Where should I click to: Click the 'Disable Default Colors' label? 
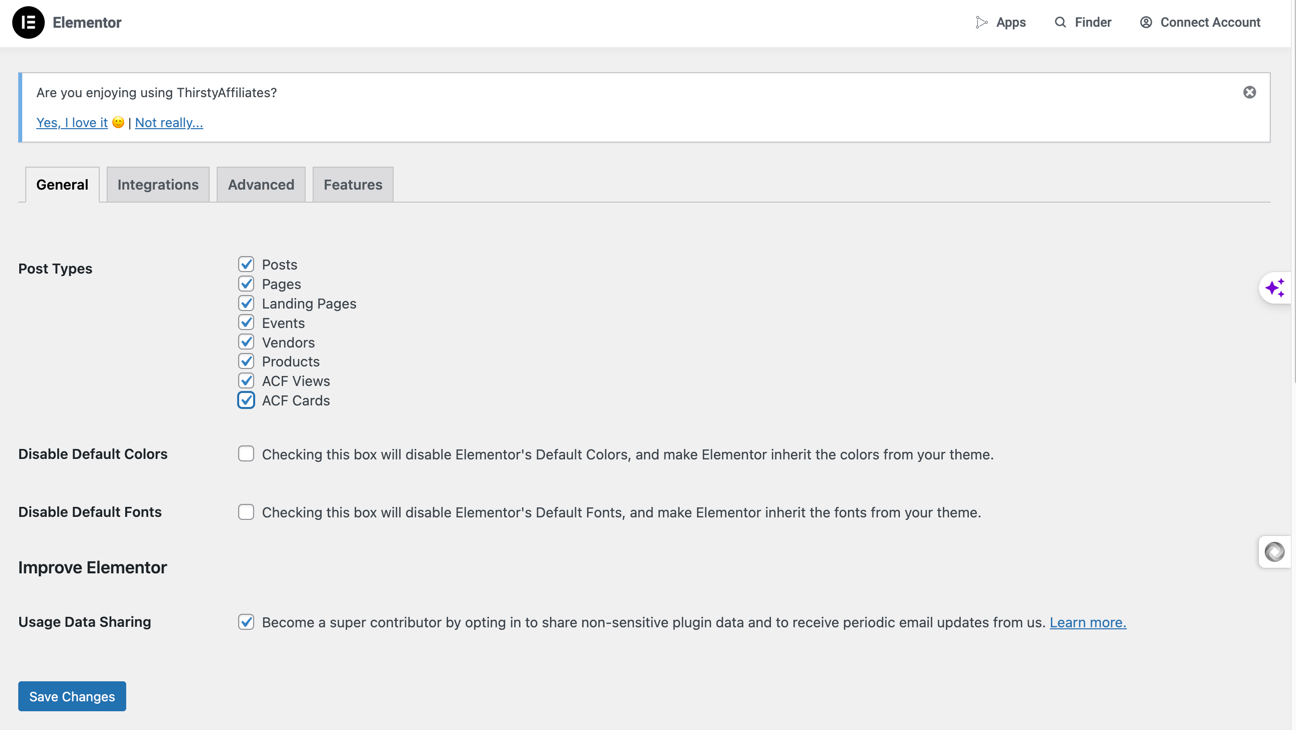pyautogui.click(x=93, y=453)
